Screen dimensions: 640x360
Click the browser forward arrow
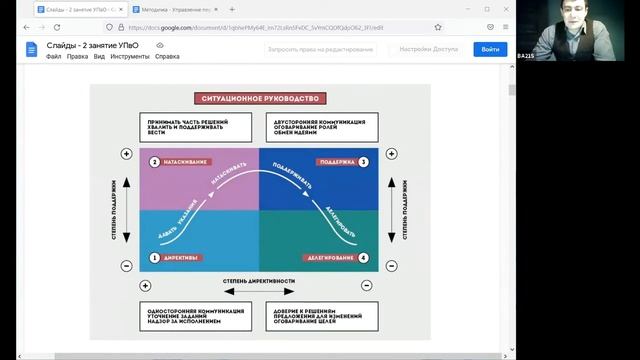(x=42, y=27)
